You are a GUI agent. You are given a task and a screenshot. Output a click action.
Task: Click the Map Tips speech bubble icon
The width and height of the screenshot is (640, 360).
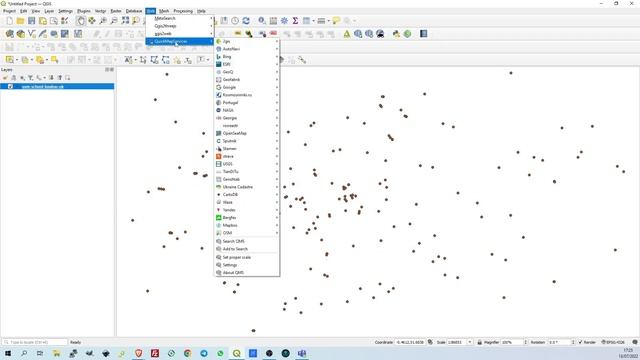pyautogui.click(x=336, y=21)
